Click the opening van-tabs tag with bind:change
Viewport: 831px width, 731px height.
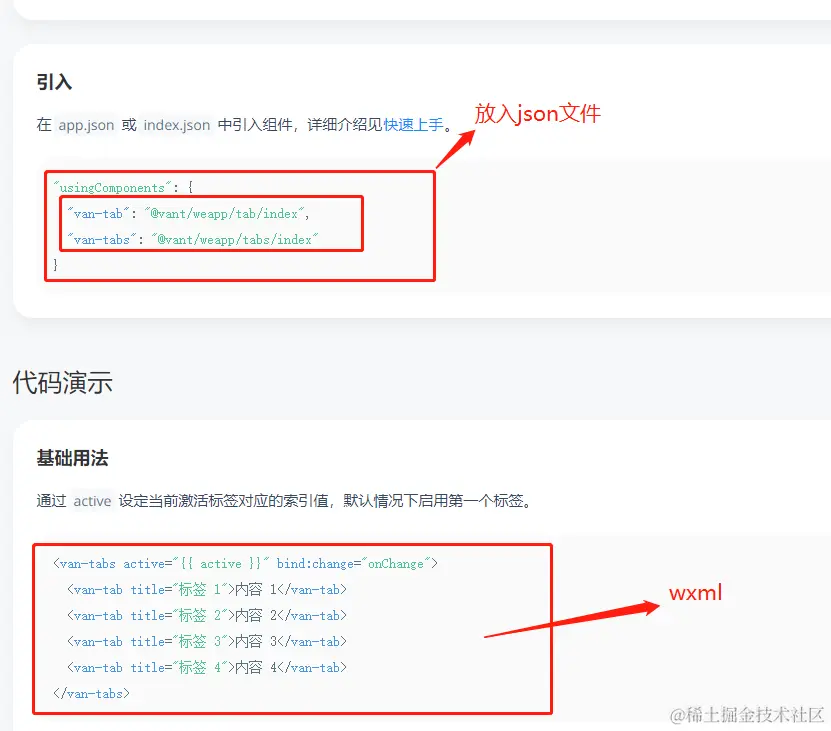(x=245, y=563)
